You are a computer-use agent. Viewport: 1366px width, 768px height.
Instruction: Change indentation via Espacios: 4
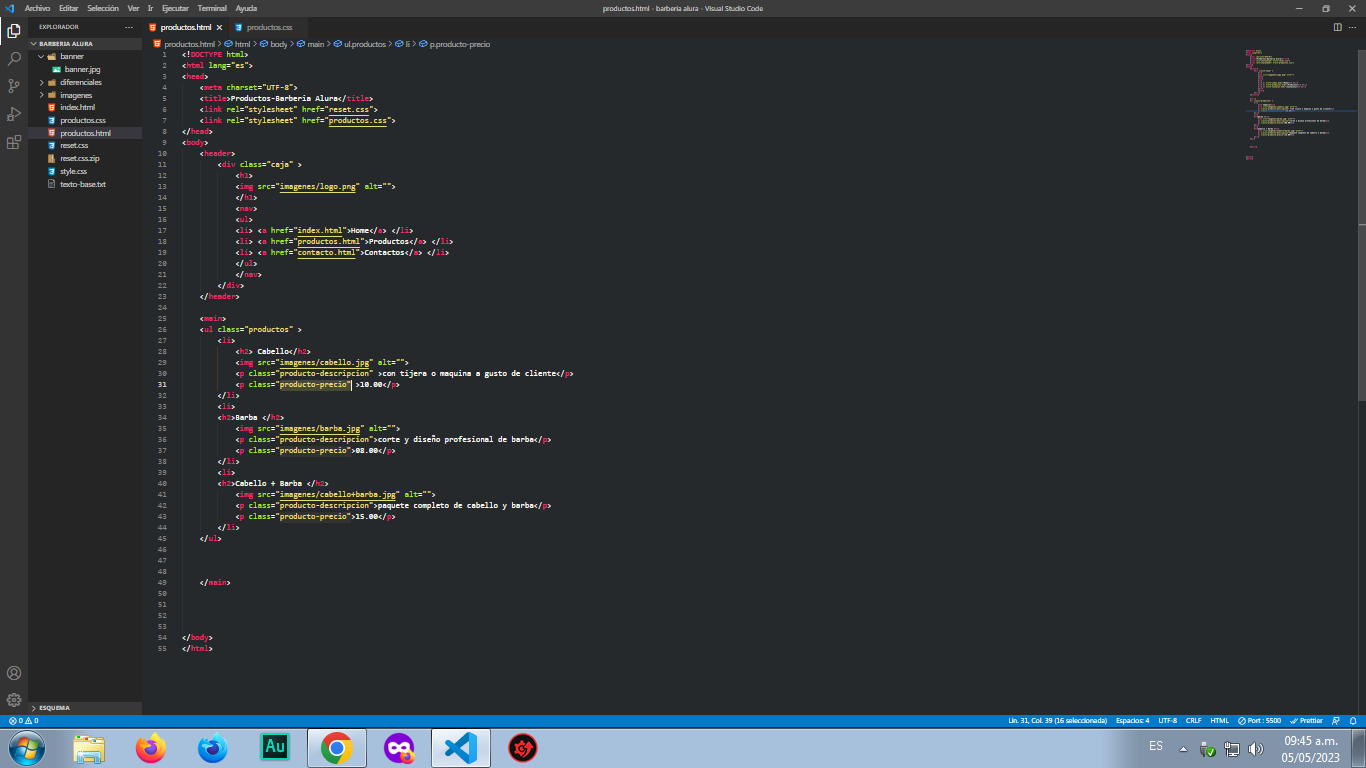click(x=1132, y=720)
